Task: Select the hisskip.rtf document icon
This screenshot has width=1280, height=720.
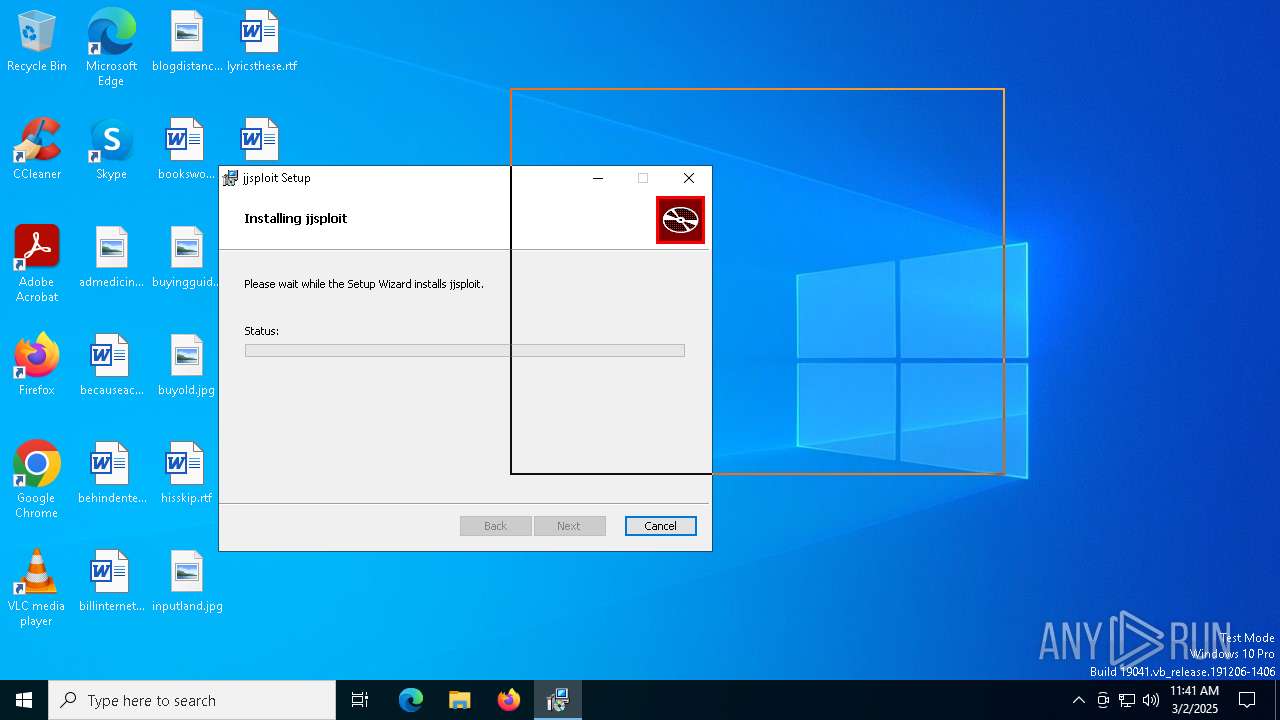Action: pyautogui.click(x=186, y=473)
